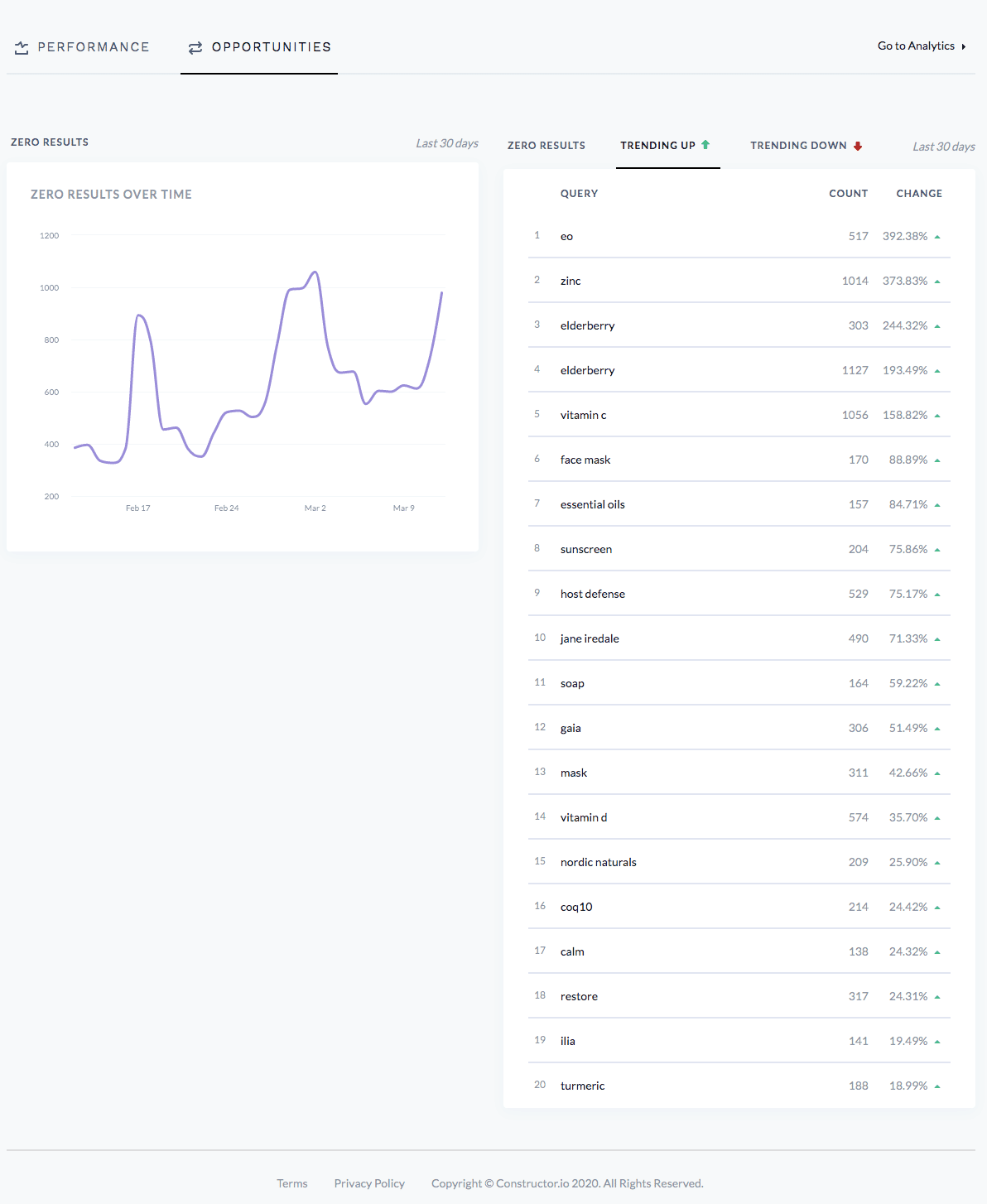Click Last 30 days above the query table
This screenshot has width=987, height=1204.
coord(943,146)
